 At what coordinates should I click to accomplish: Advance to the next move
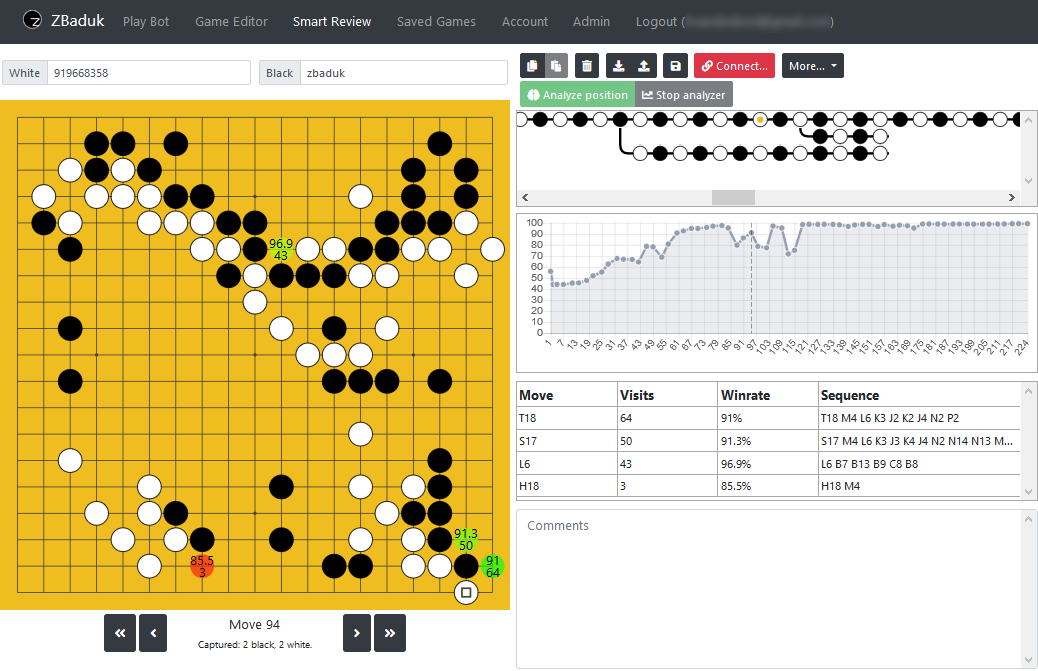click(357, 633)
